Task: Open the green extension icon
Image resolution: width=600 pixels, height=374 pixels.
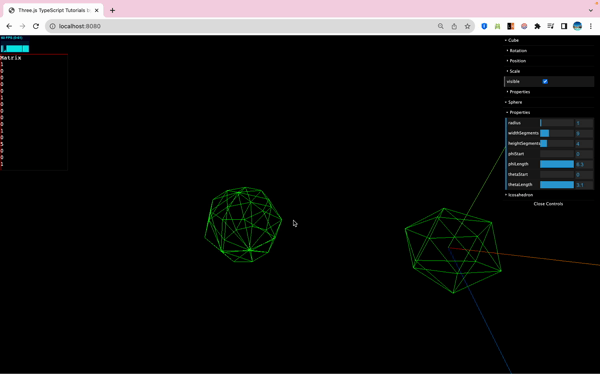Action: coord(497,26)
